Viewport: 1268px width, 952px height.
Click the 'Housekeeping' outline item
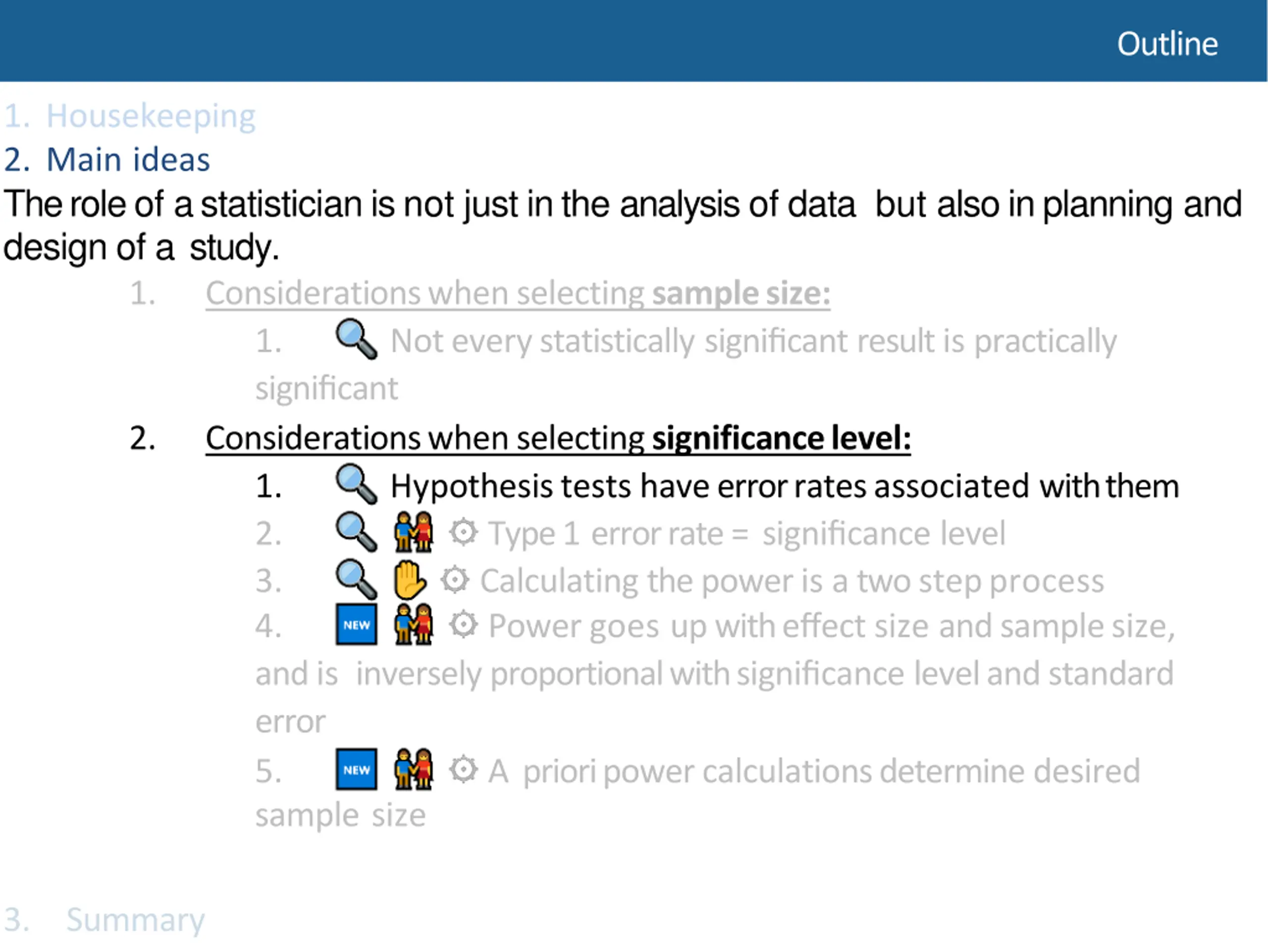pos(130,116)
